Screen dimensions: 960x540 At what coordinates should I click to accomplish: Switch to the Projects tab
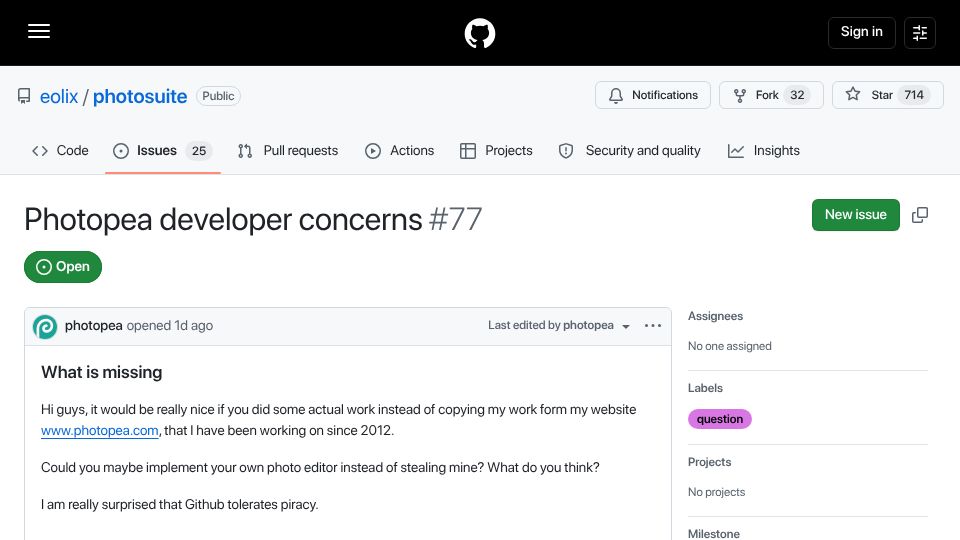[x=496, y=151]
